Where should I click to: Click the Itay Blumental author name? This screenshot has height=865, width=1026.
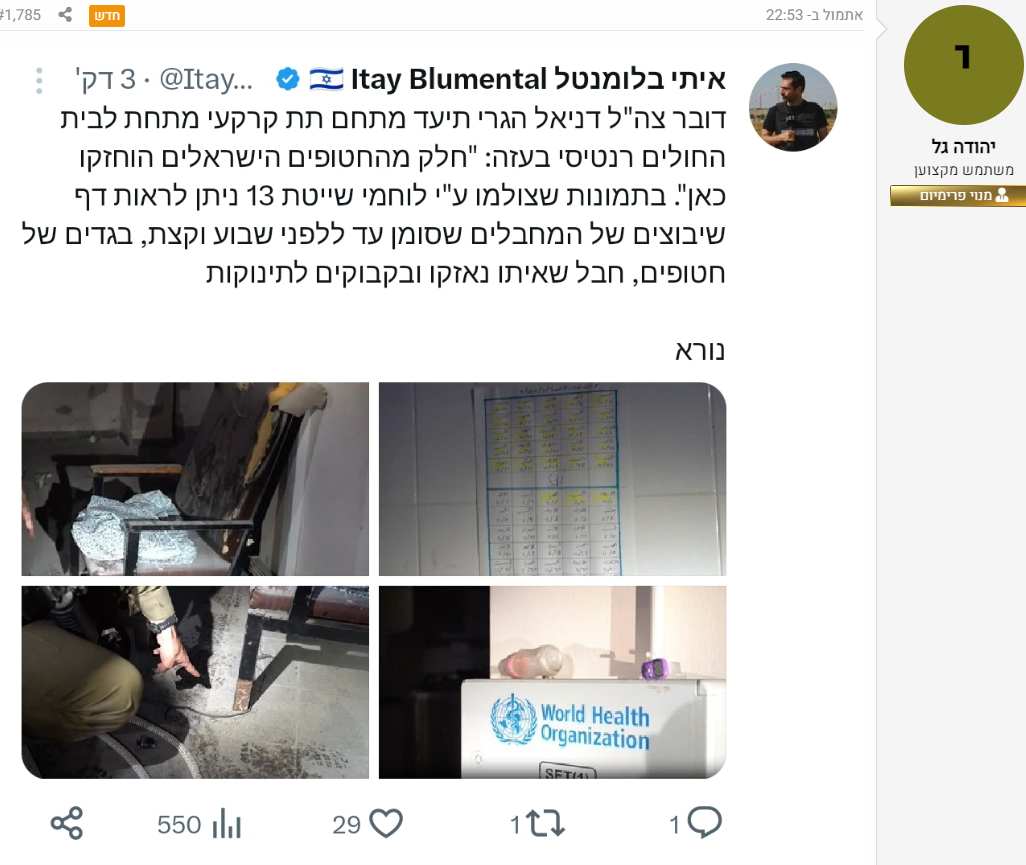(x=538, y=79)
